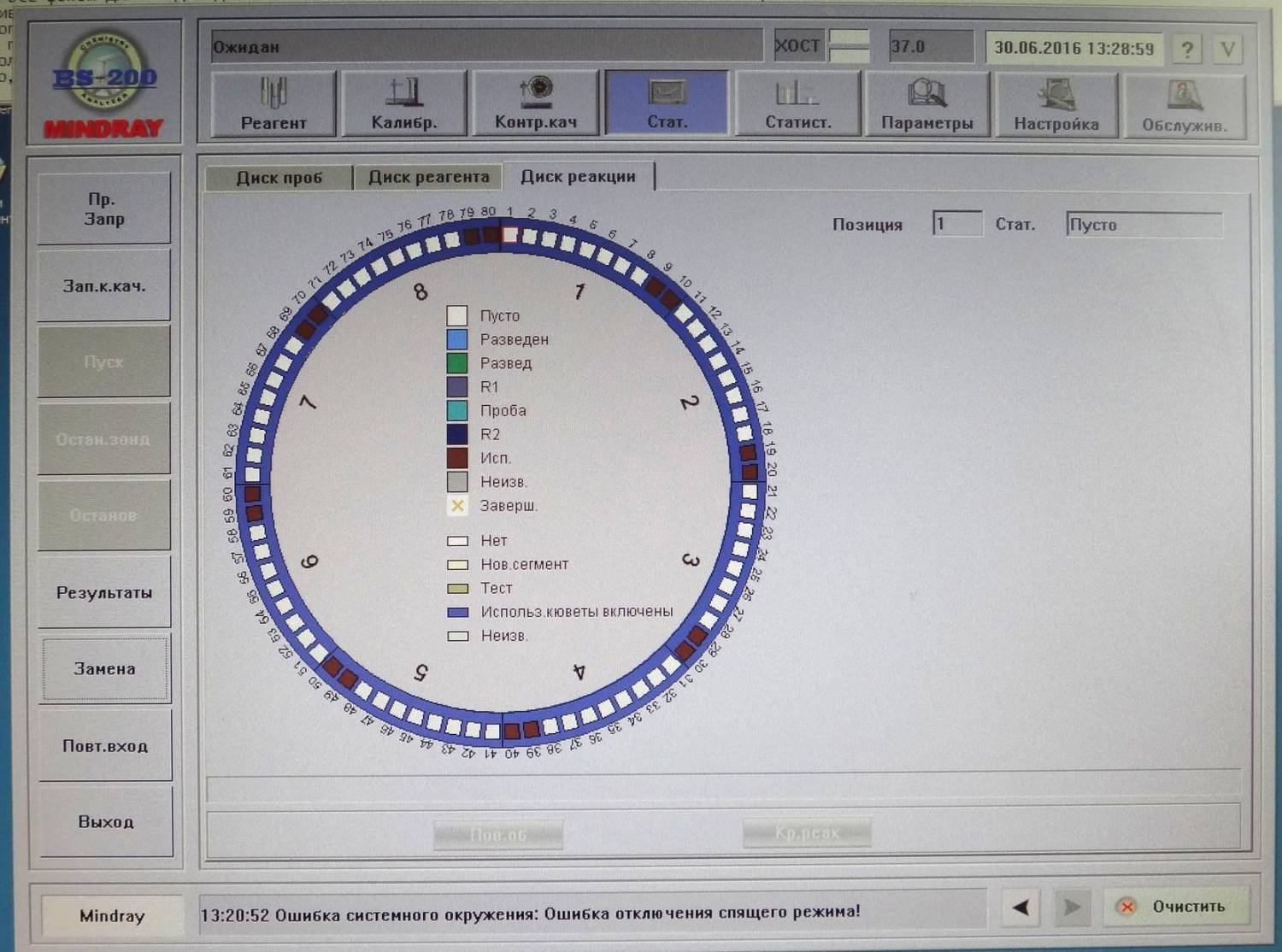Screen dimensions: 1282x952
Task: Click the question mark help icon
Action: click(1186, 50)
